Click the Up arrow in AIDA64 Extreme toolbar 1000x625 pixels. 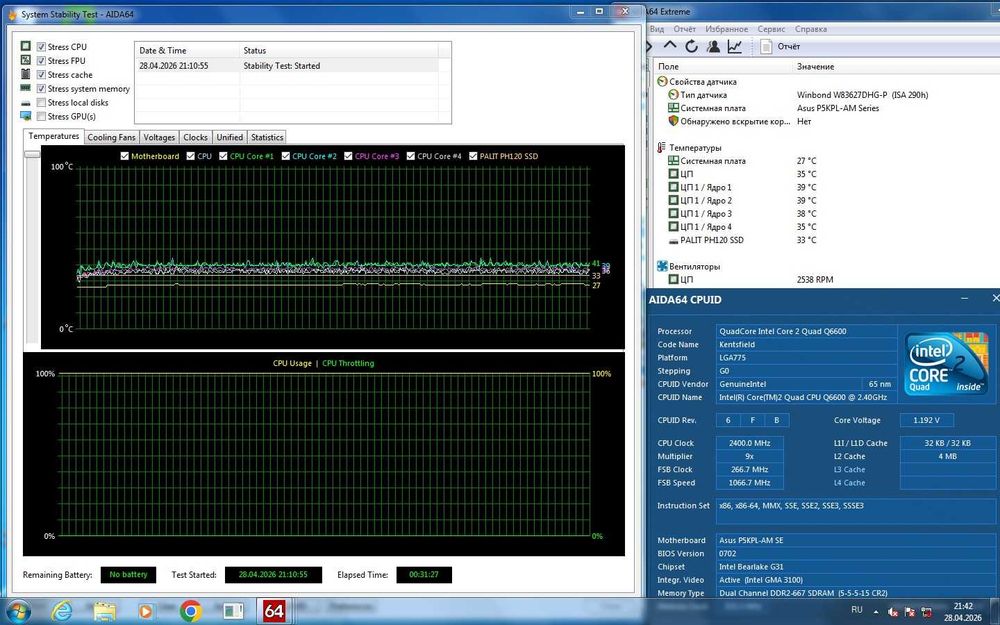(670, 46)
